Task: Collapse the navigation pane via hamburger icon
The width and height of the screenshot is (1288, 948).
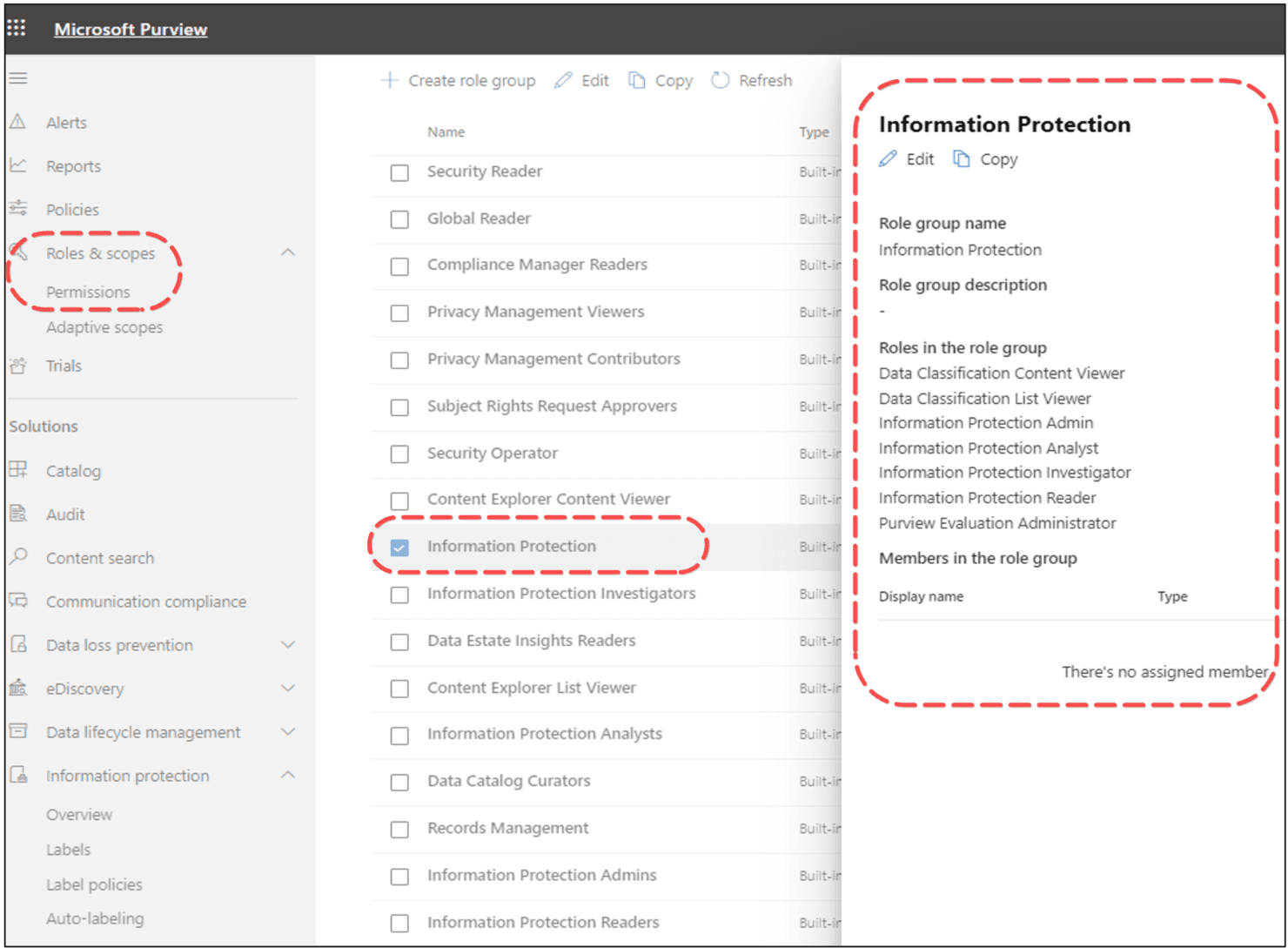Action: click(17, 77)
